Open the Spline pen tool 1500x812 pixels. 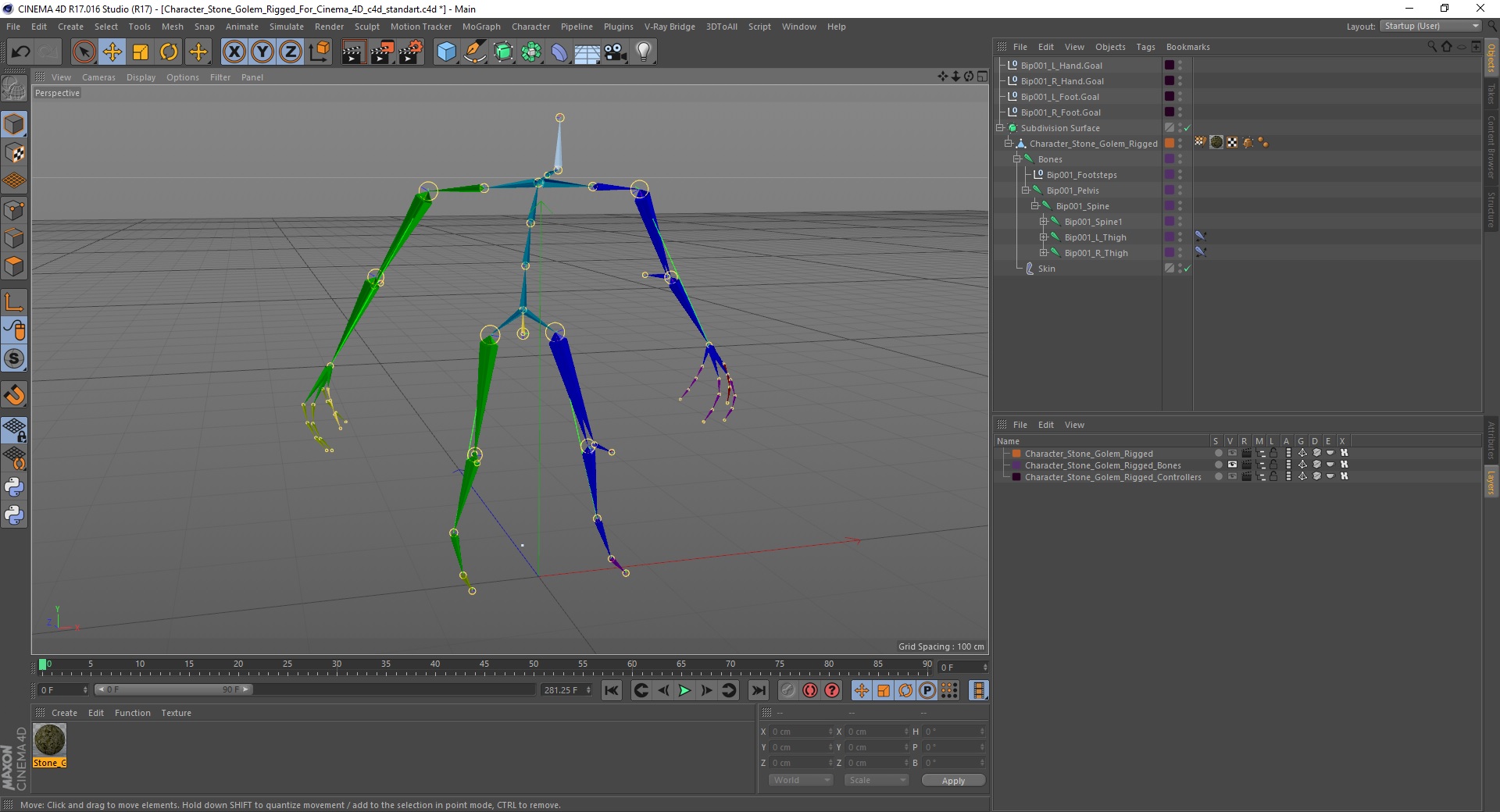coord(475,52)
